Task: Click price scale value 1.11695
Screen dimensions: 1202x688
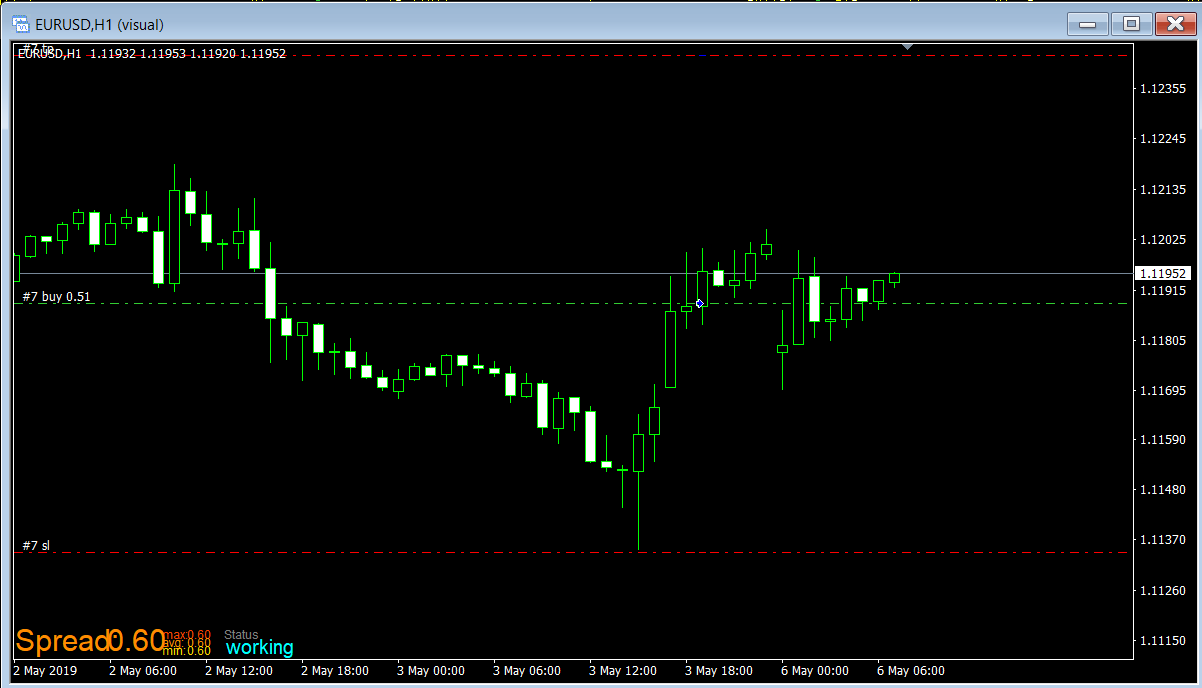Action: click(x=1163, y=390)
